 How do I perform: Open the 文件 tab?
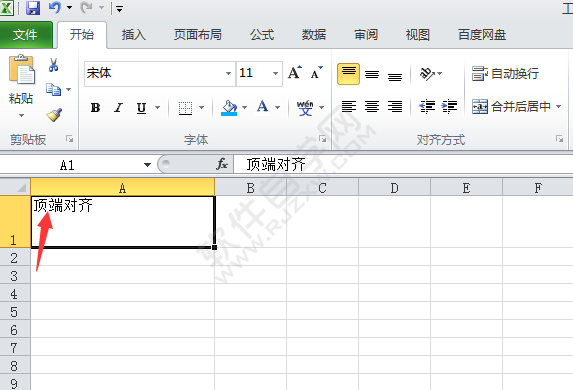click(26, 35)
